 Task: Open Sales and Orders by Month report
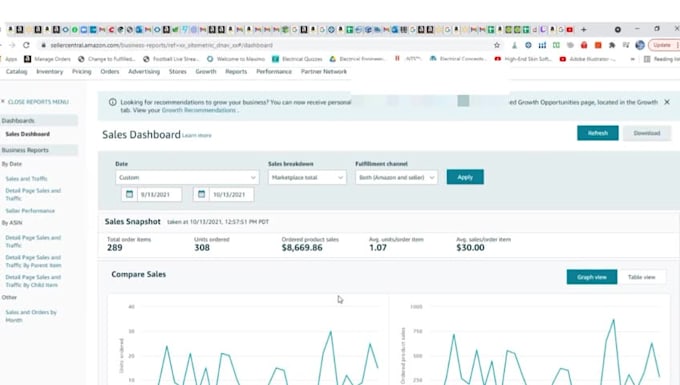pos(31,316)
